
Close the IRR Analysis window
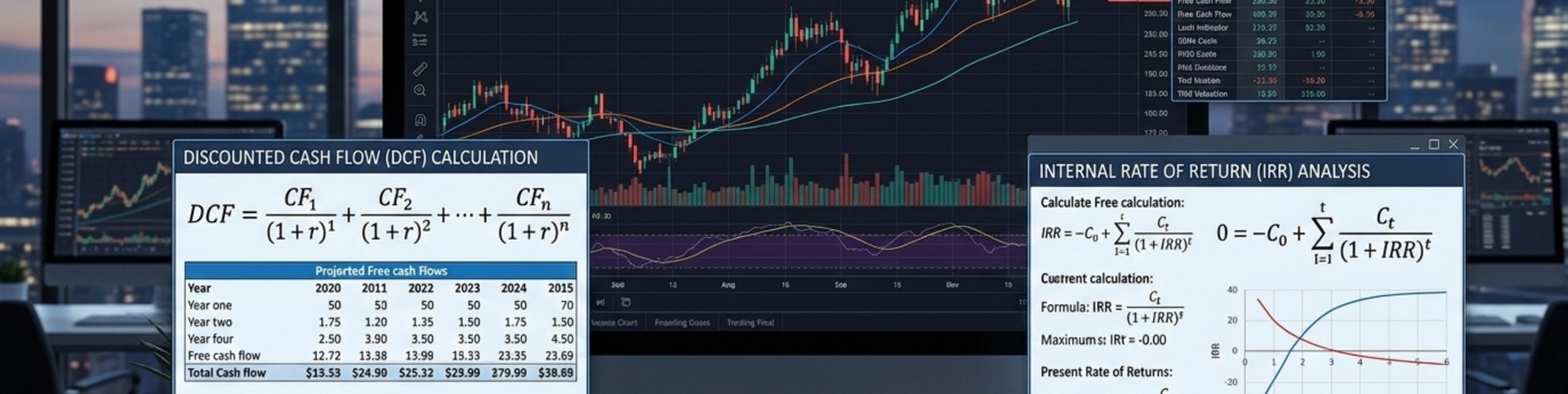coord(1453,144)
